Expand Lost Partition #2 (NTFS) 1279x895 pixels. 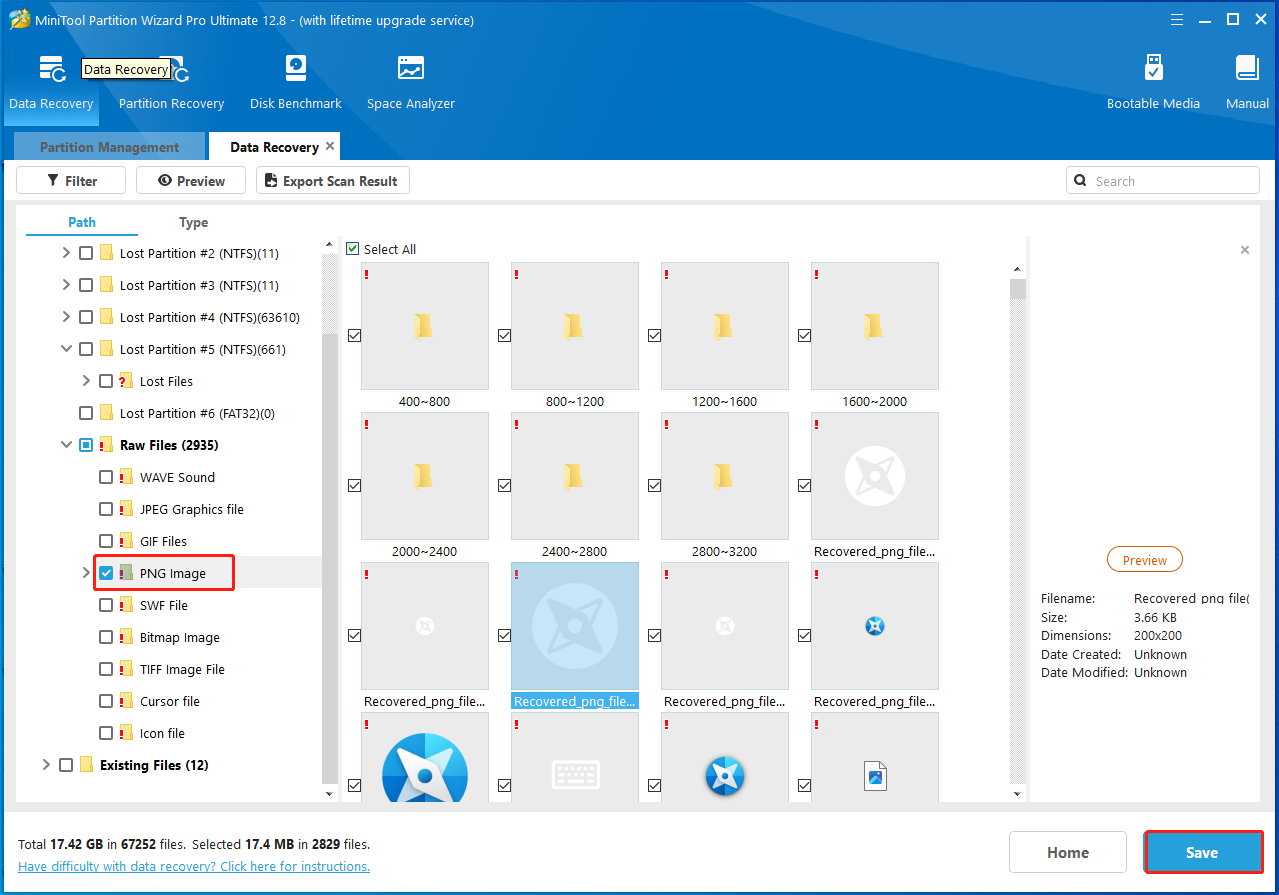point(66,253)
